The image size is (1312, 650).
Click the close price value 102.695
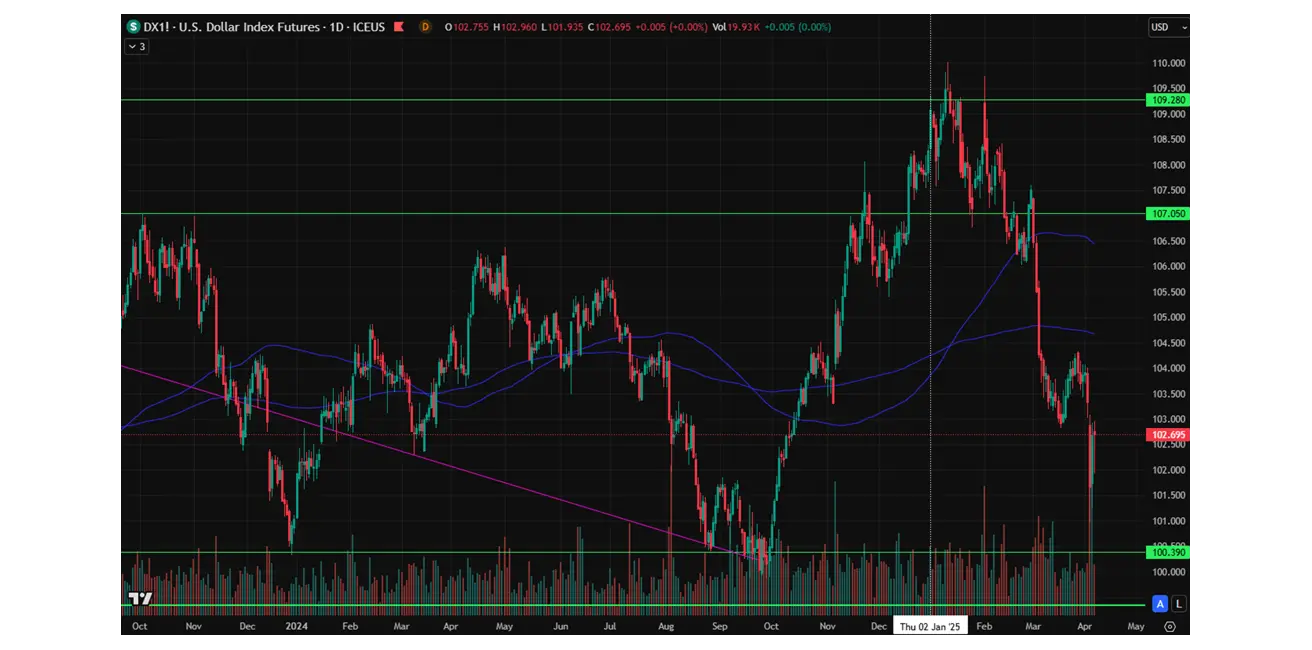click(613, 27)
